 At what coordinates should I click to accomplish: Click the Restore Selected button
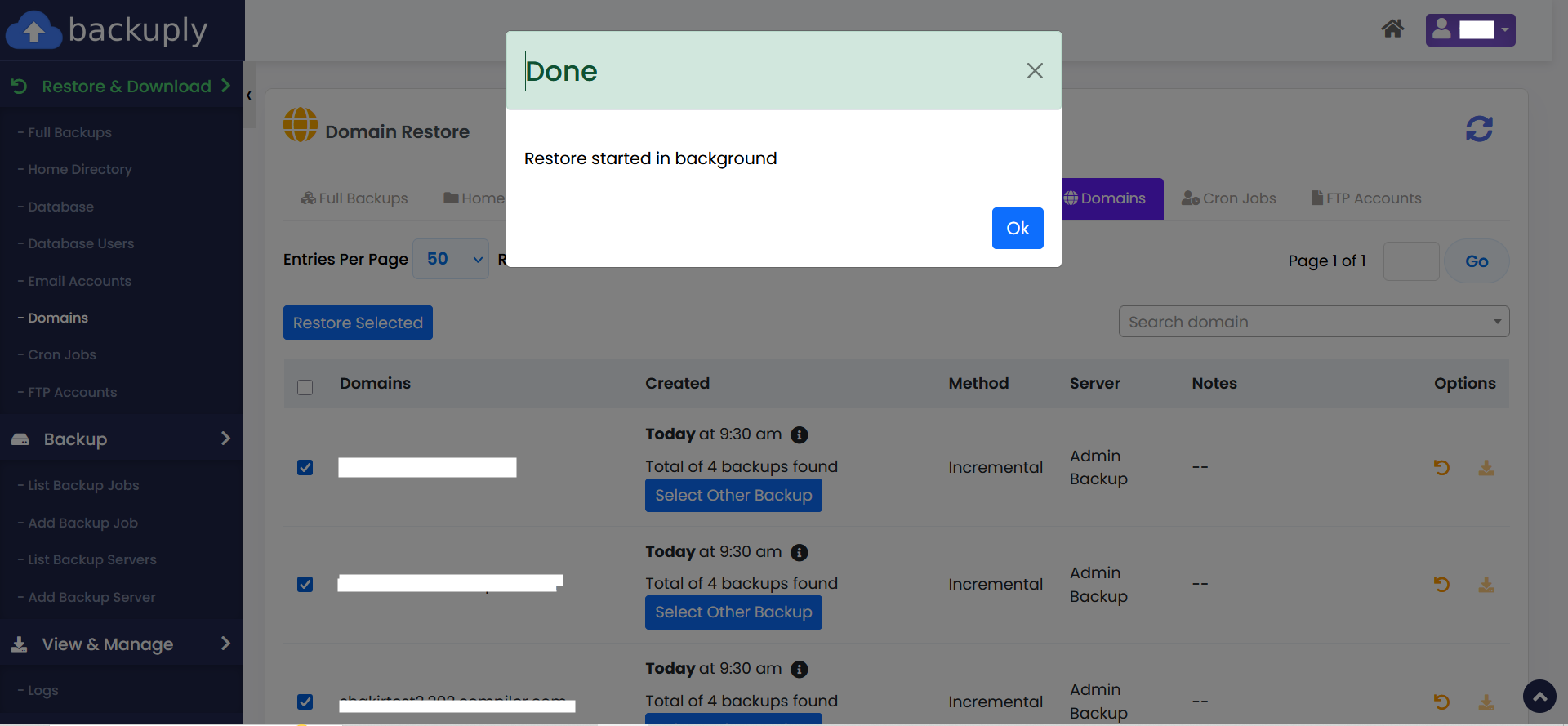pos(358,323)
